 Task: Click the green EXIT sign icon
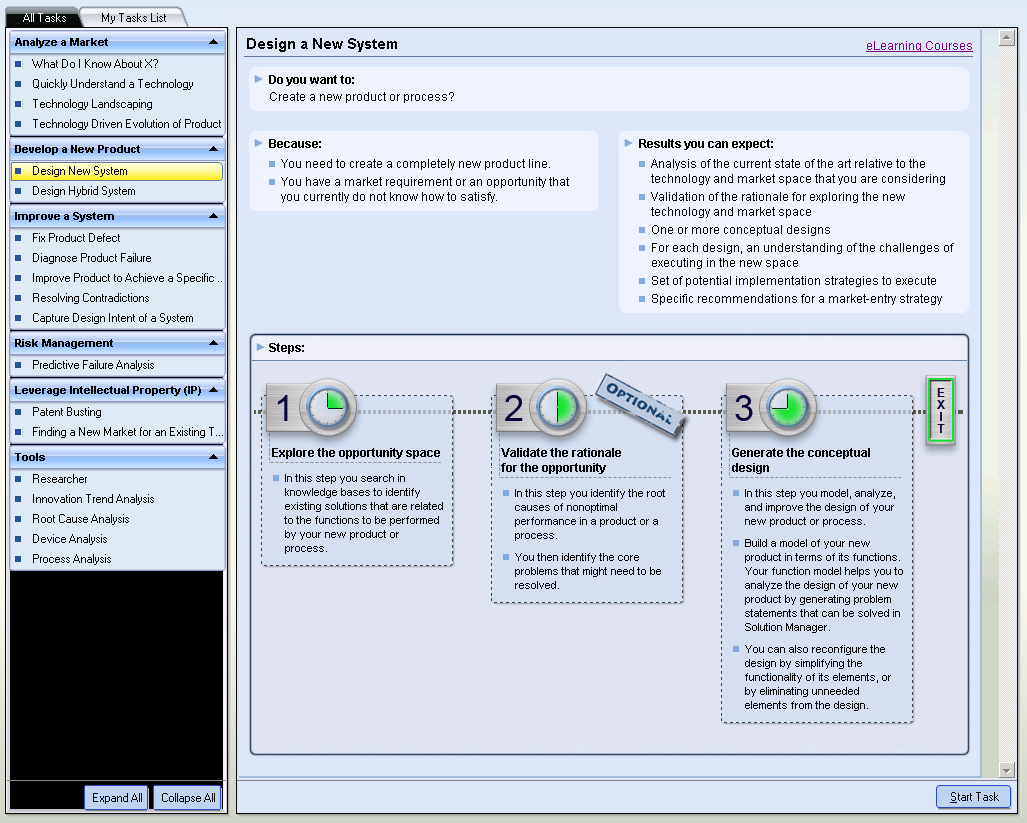click(940, 410)
